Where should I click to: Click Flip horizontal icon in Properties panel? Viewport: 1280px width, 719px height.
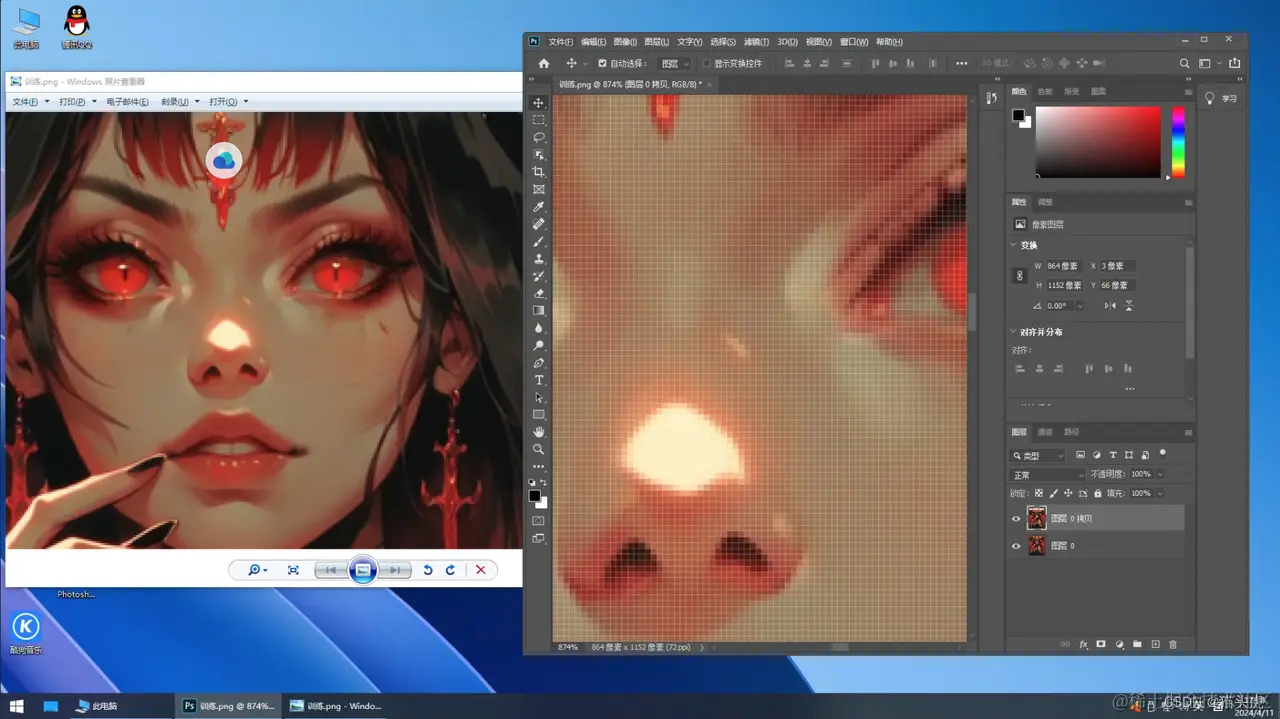coord(1110,306)
